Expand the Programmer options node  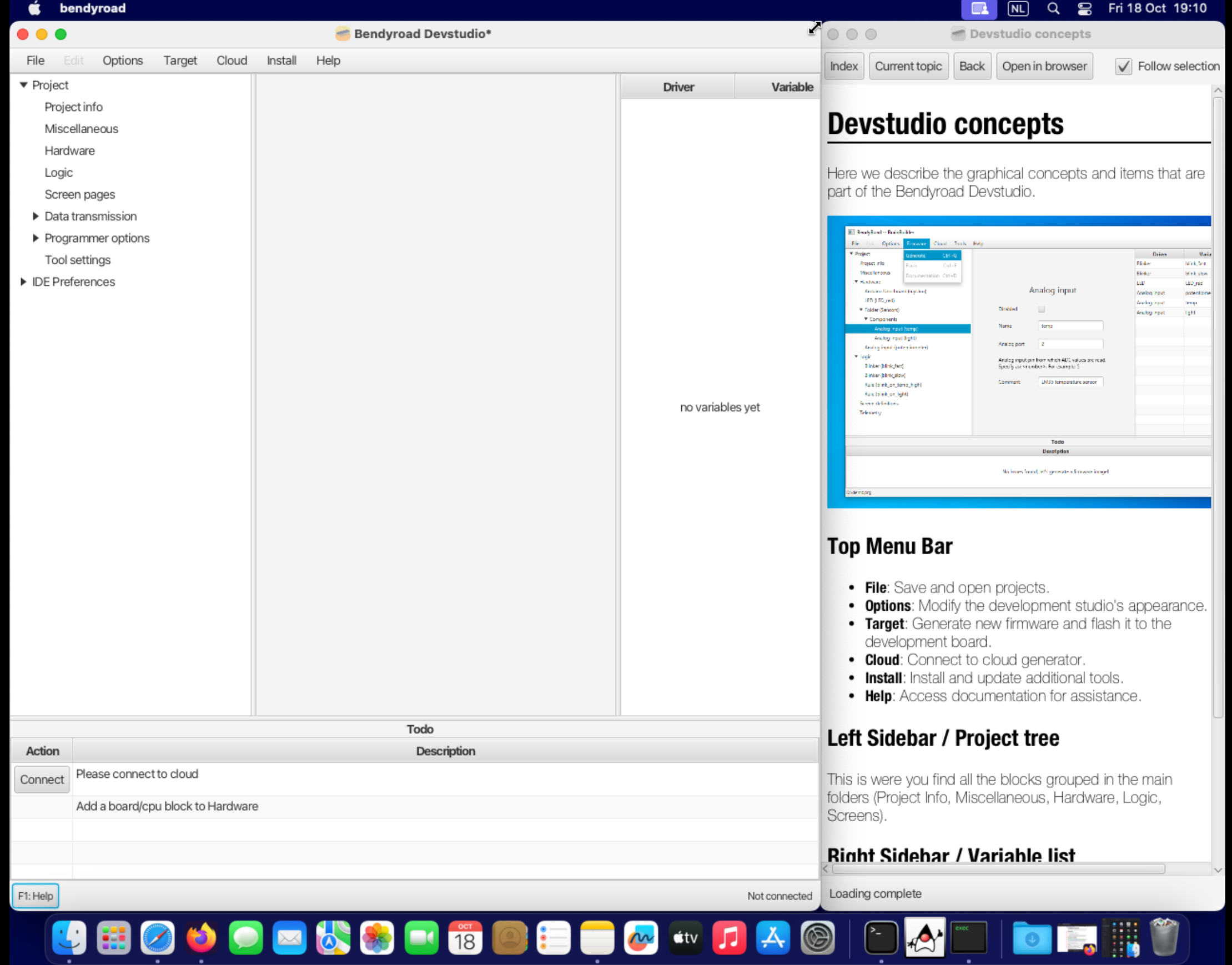click(36, 238)
